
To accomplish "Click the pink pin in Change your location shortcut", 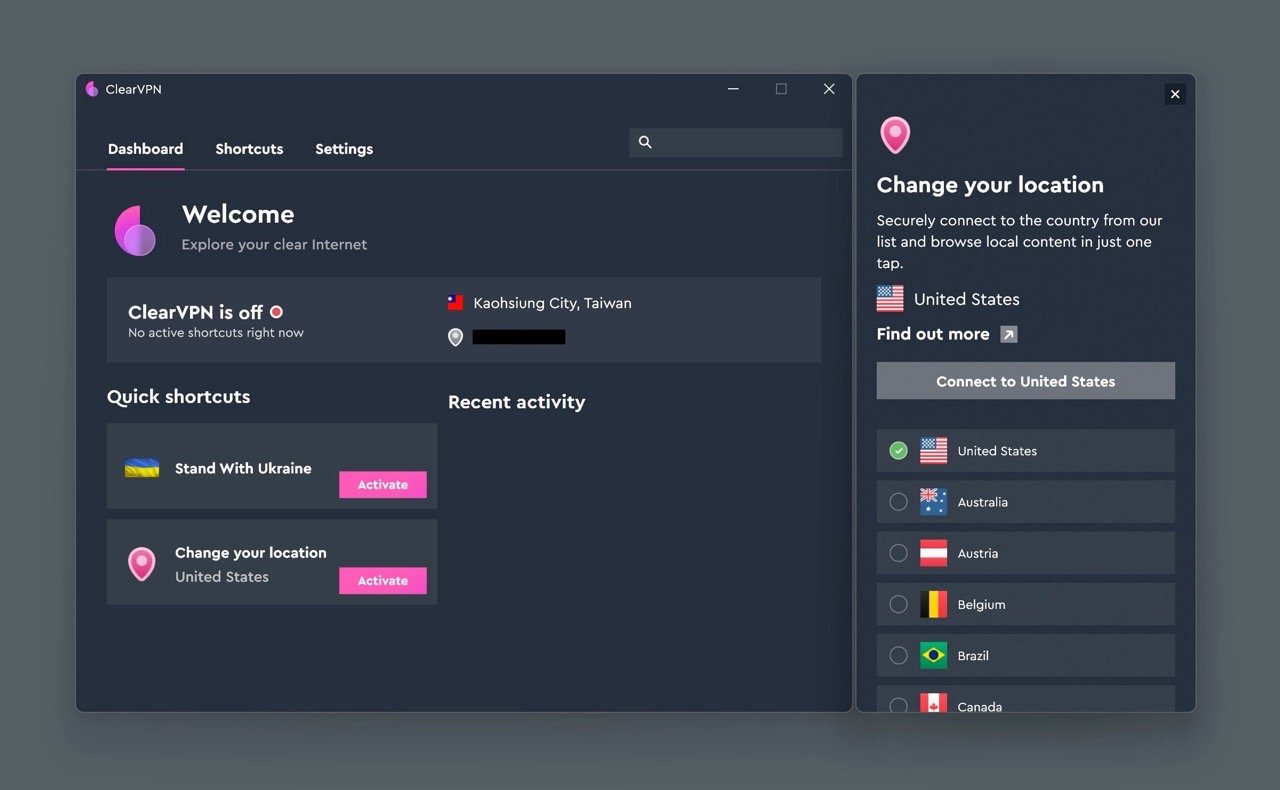I will (x=142, y=564).
